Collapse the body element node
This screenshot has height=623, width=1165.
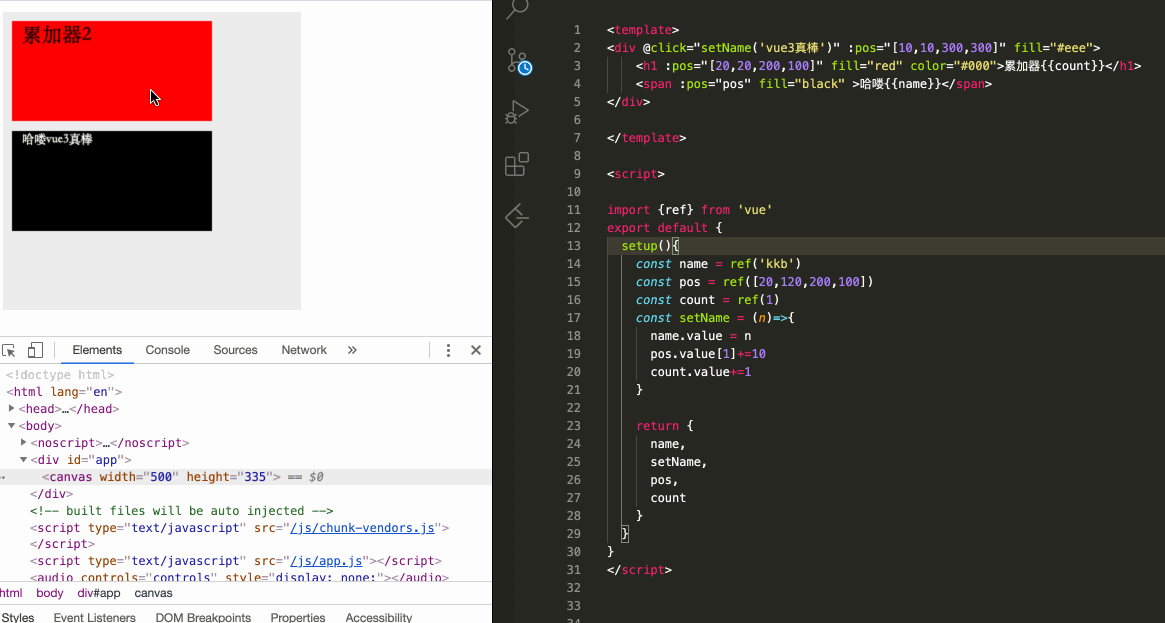point(12,425)
